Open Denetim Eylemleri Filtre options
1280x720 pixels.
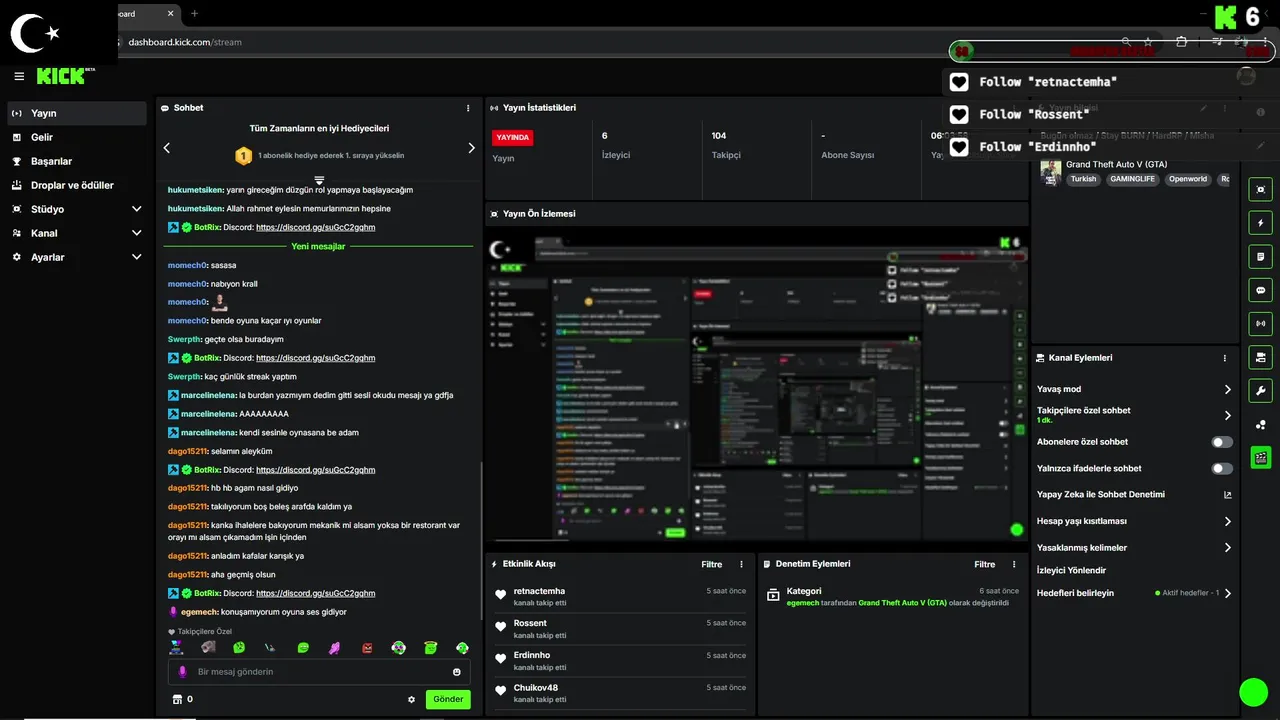[985, 564]
